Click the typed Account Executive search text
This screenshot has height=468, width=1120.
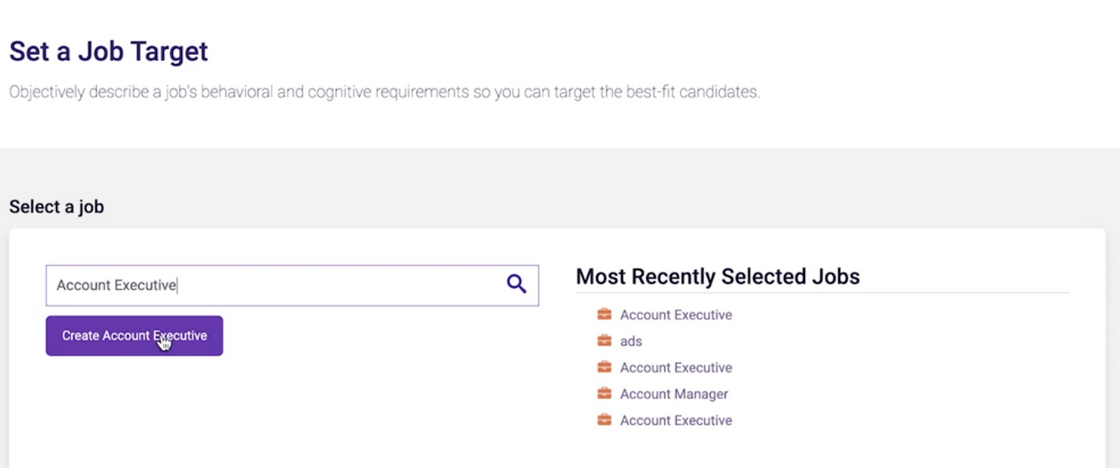tap(116, 285)
